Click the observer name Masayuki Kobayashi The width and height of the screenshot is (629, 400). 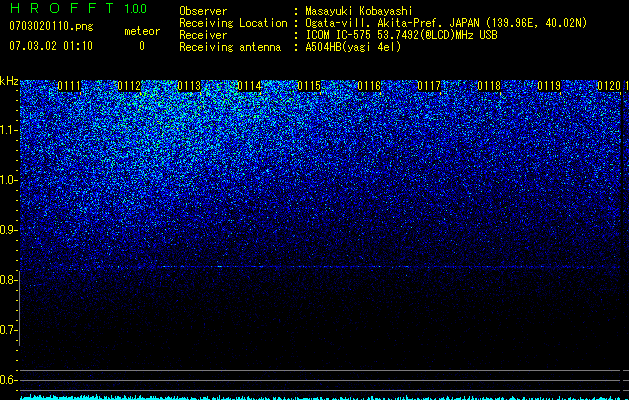[x=359, y=11]
